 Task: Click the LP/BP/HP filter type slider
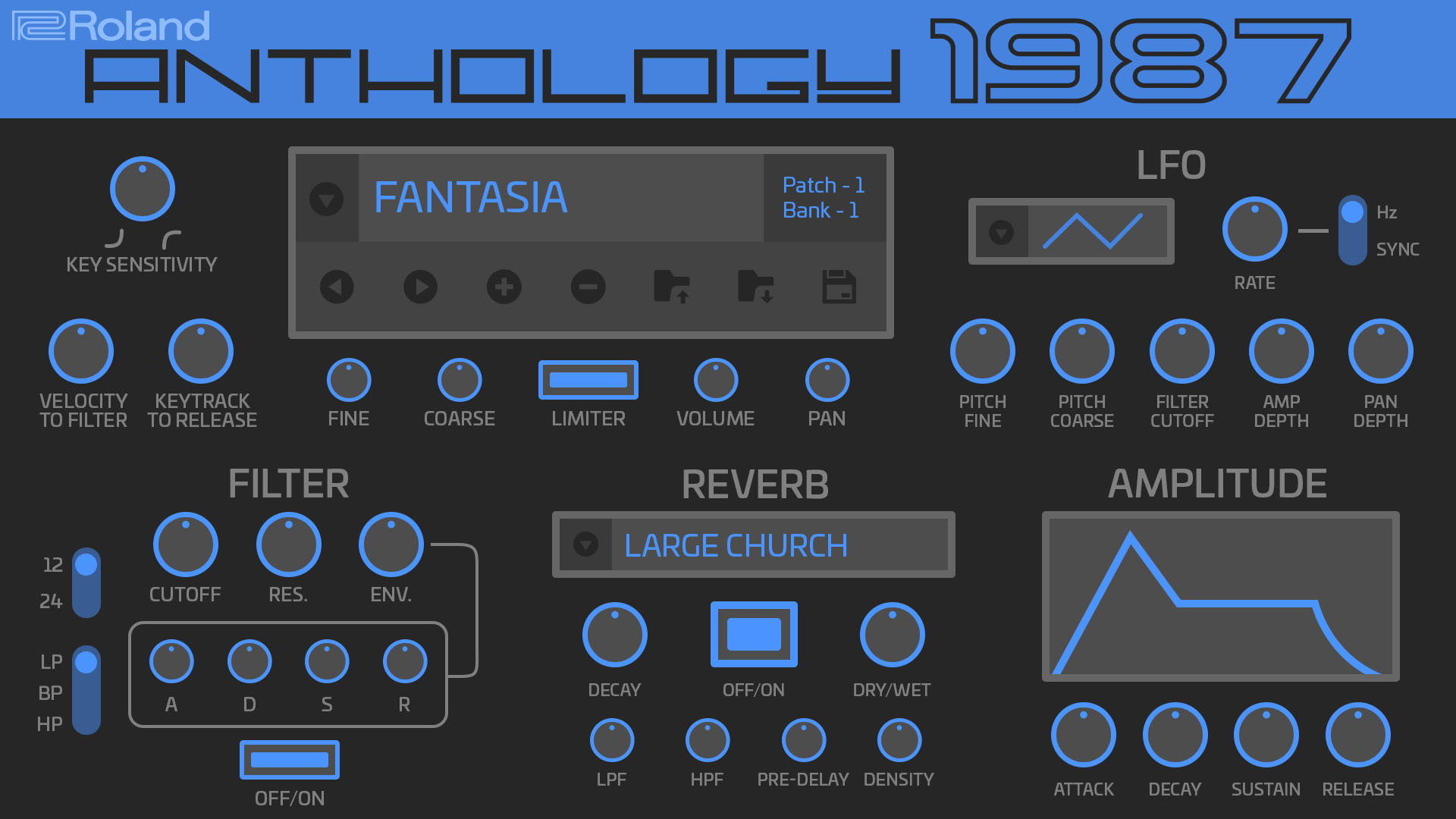click(86, 689)
